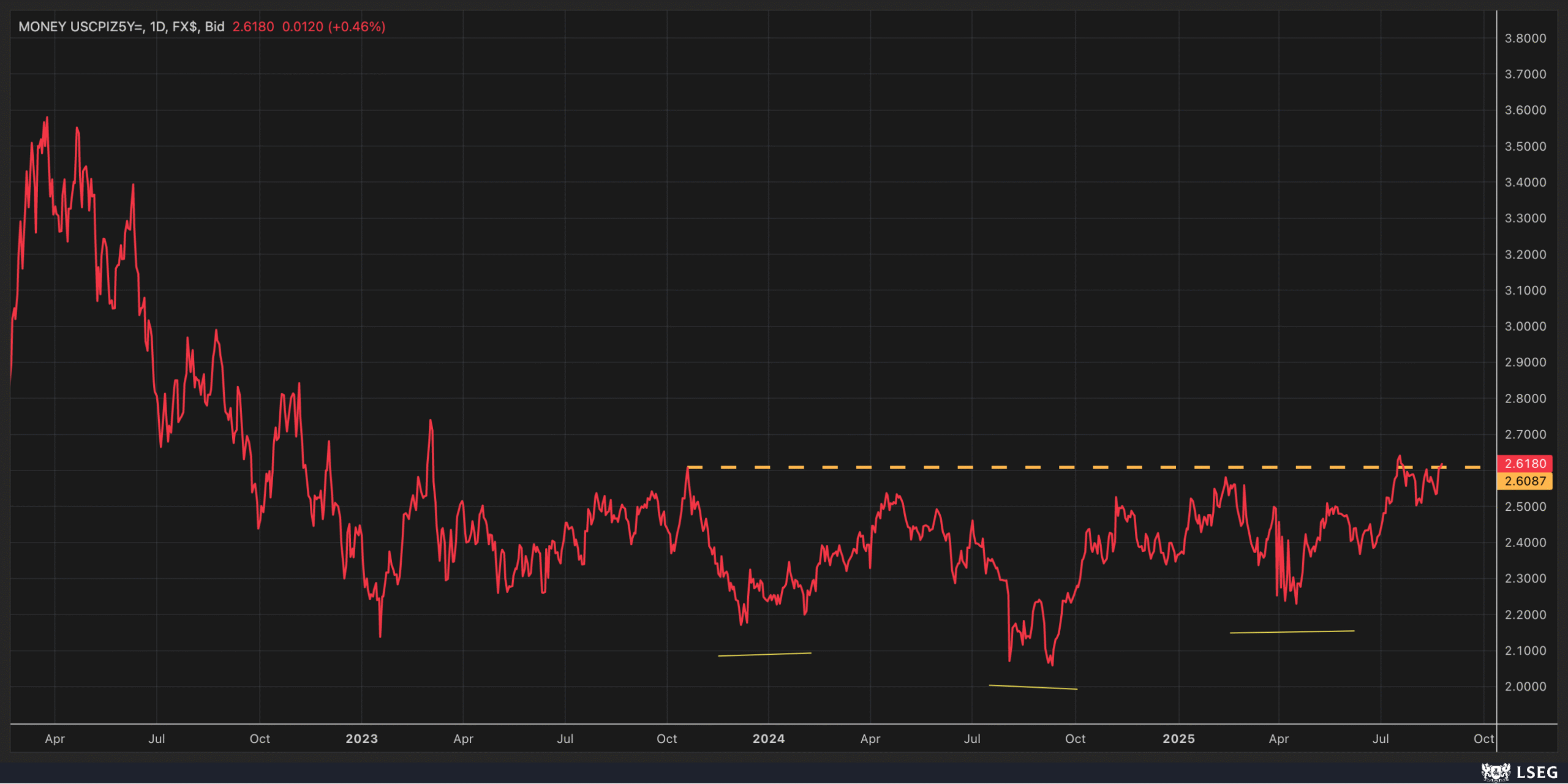Click the 2.8000 price axis label
The width and height of the screenshot is (1568, 784).
point(1525,399)
